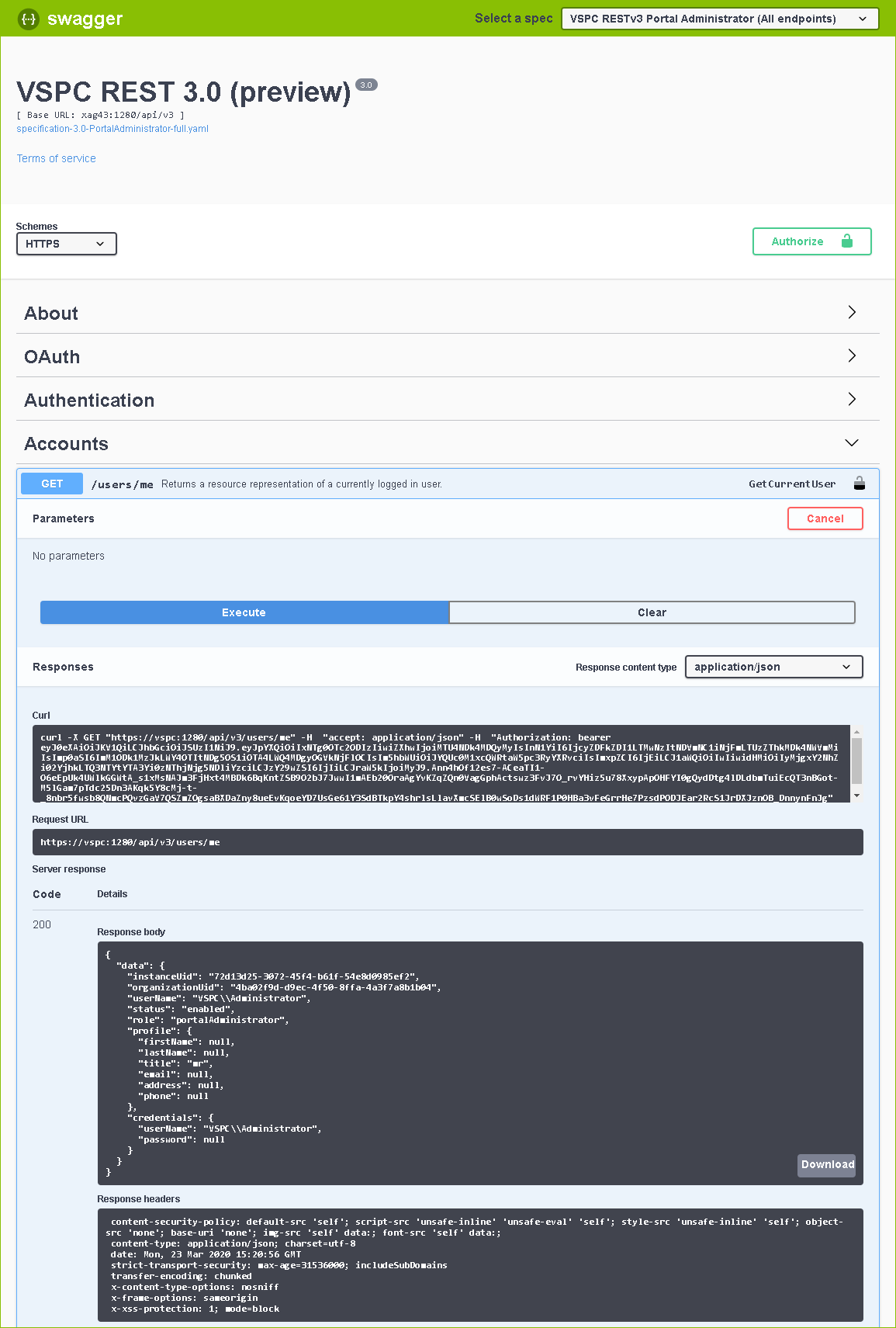Click the curl scrollbar up arrow
Image resolution: width=896 pixels, height=1328 pixels.
pyautogui.click(x=856, y=732)
